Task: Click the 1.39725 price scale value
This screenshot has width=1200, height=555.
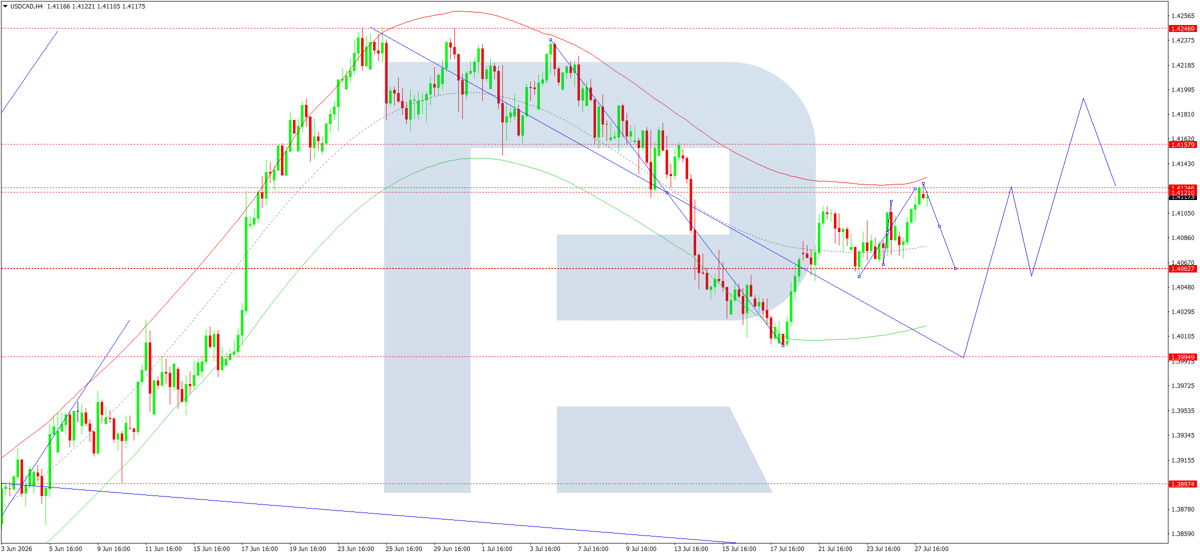Action: 1184,386
